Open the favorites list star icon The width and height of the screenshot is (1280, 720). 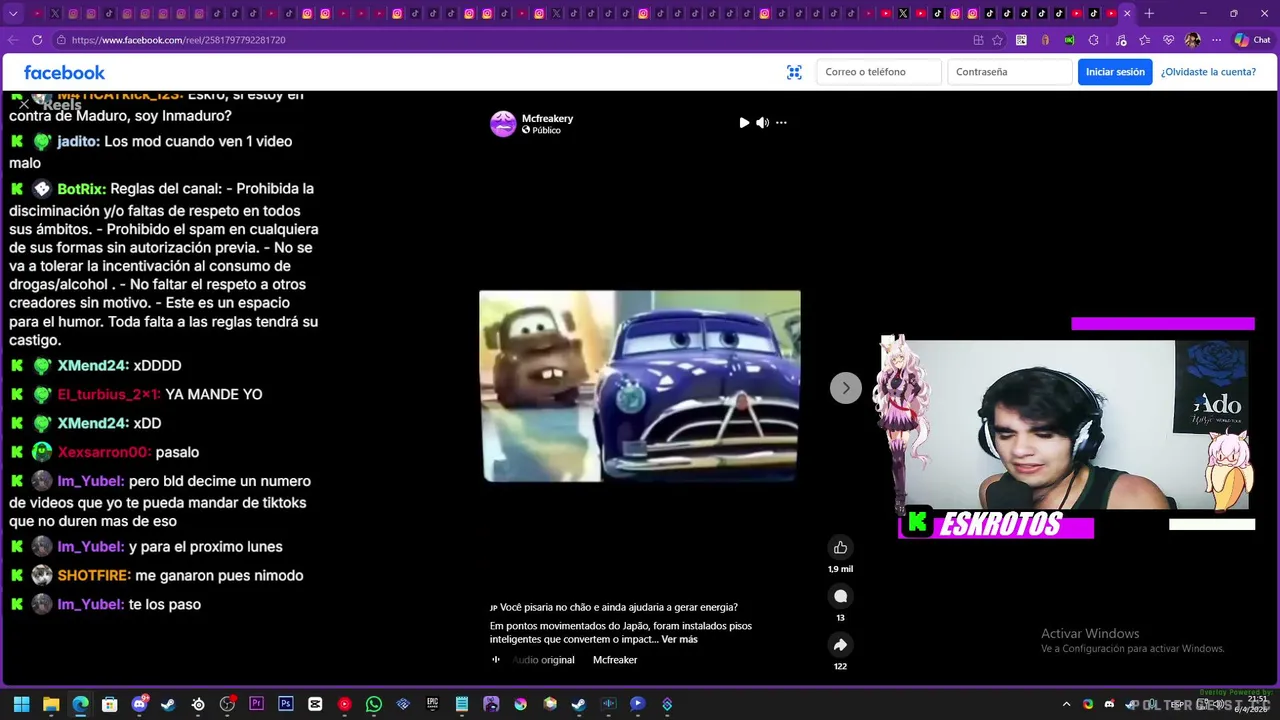[1144, 40]
